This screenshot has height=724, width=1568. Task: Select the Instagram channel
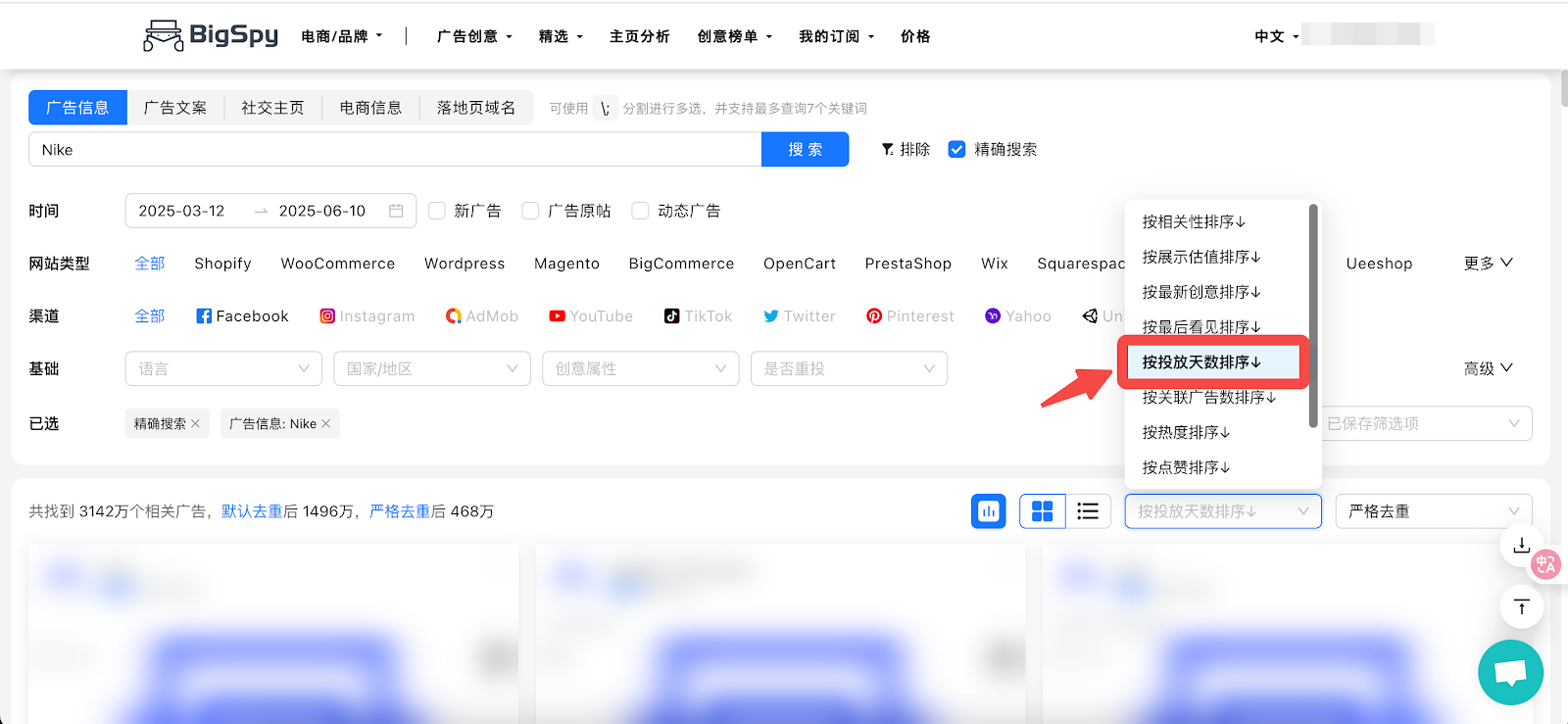(x=367, y=315)
